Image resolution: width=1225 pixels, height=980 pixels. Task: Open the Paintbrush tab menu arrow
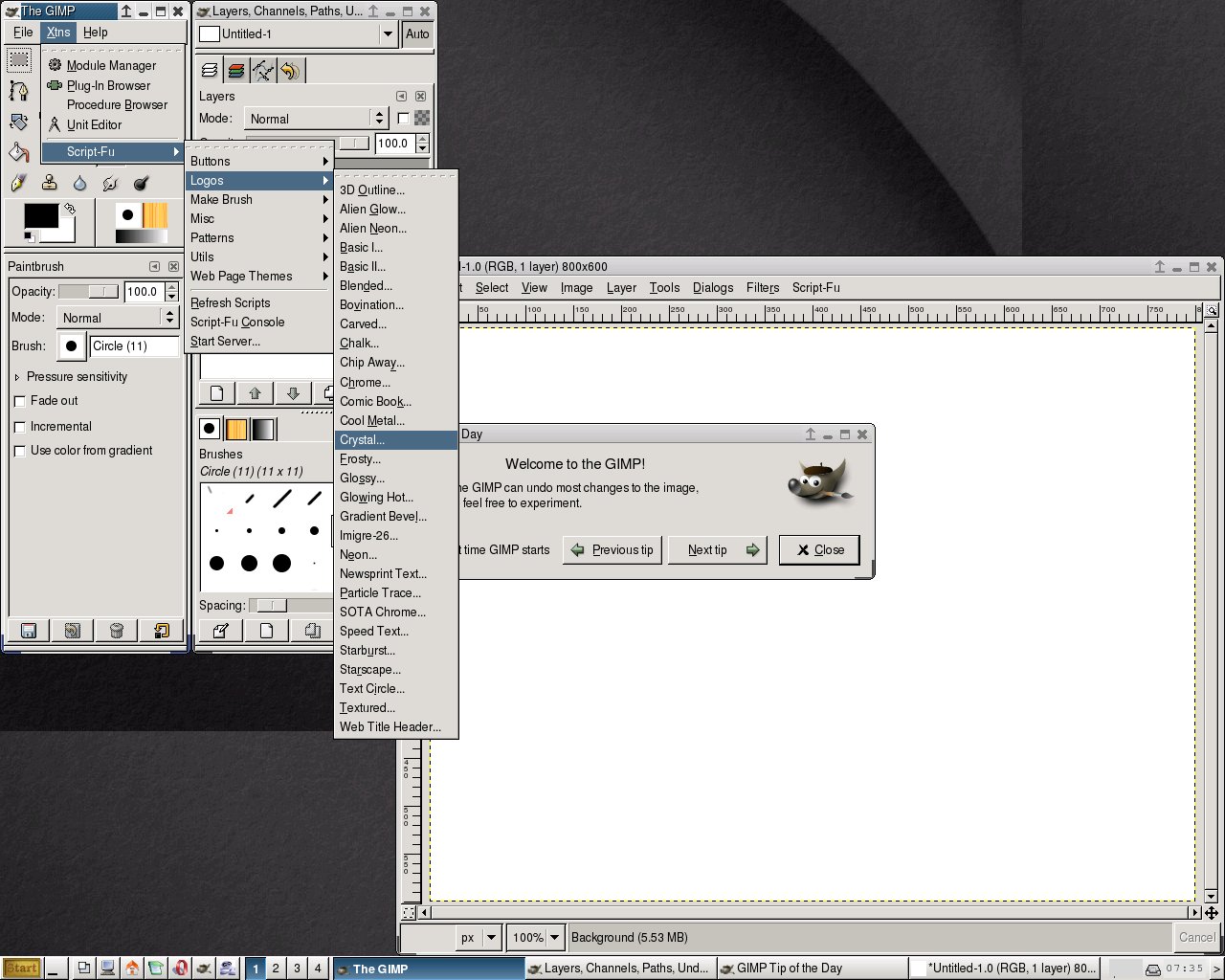click(155, 266)
